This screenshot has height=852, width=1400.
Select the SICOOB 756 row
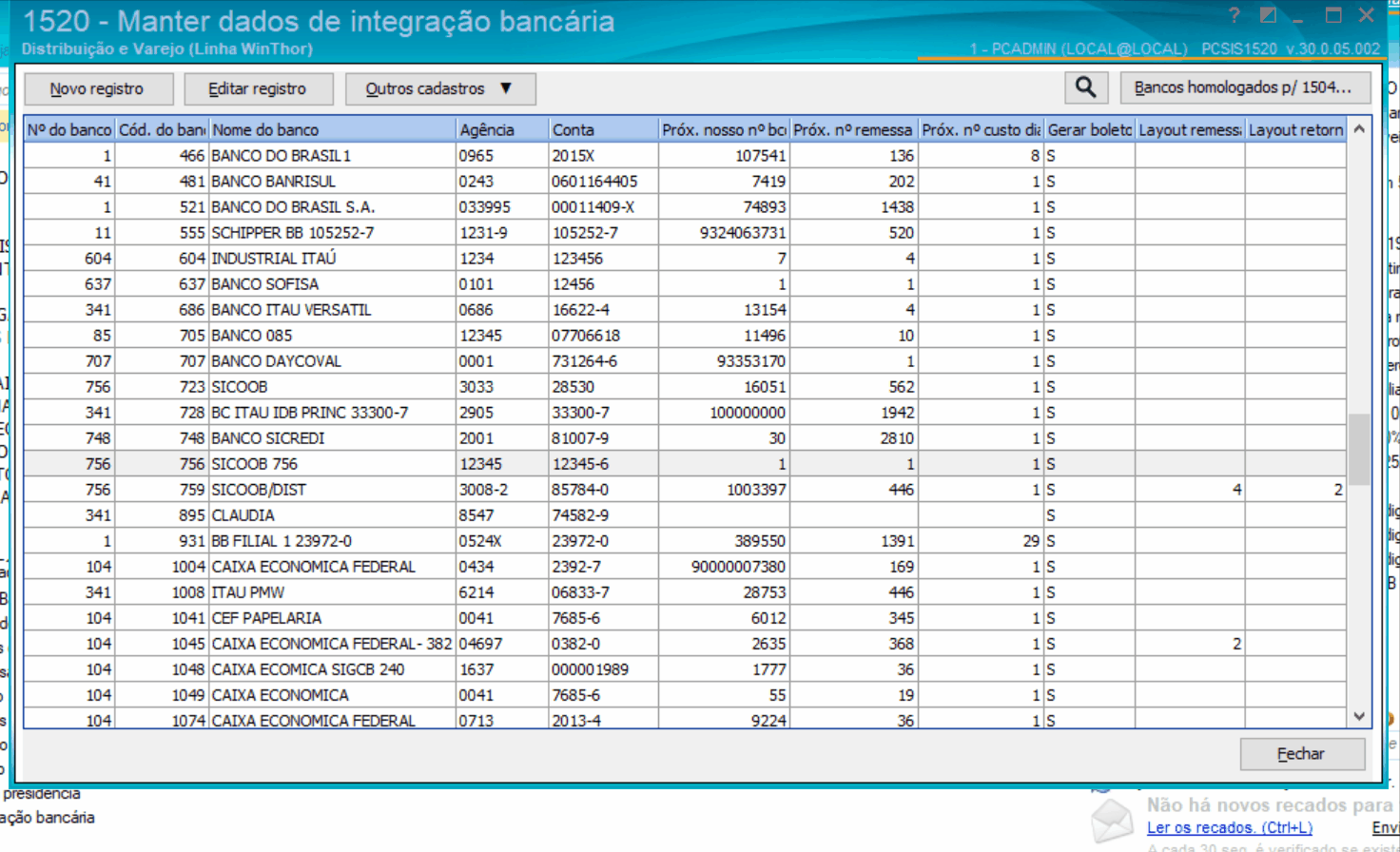point(380,464)
